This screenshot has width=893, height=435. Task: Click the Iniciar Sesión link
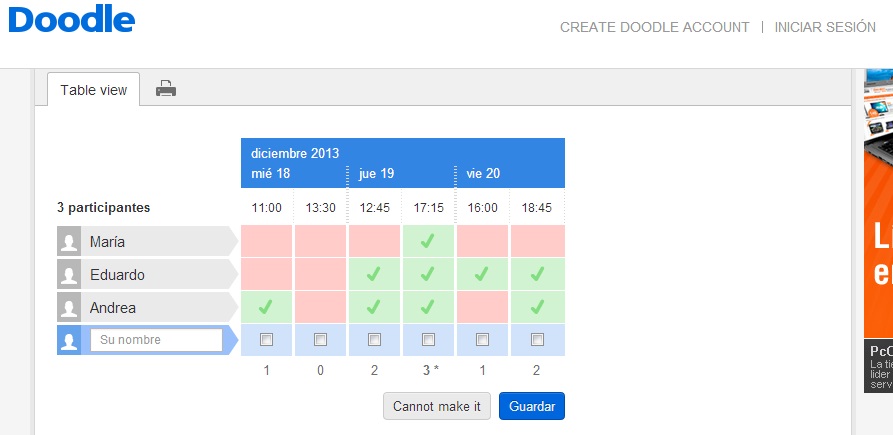(825, 27)
